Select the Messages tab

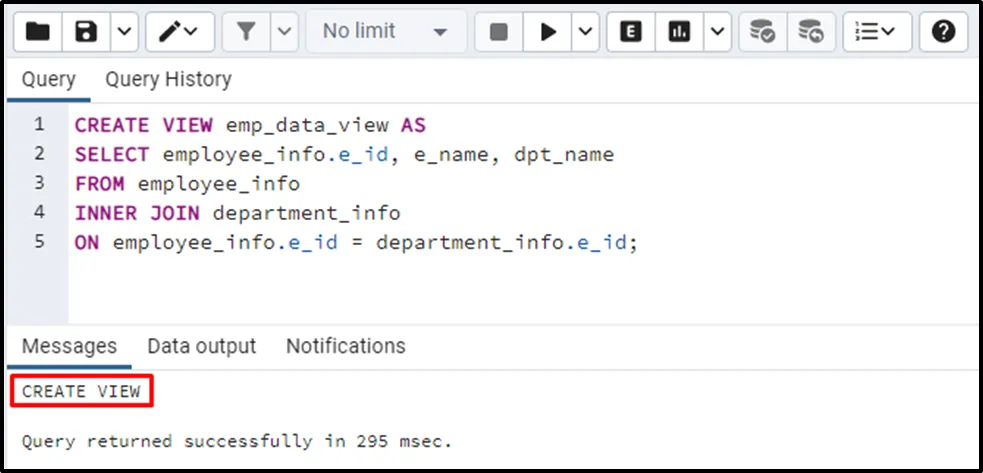[69, 346]
